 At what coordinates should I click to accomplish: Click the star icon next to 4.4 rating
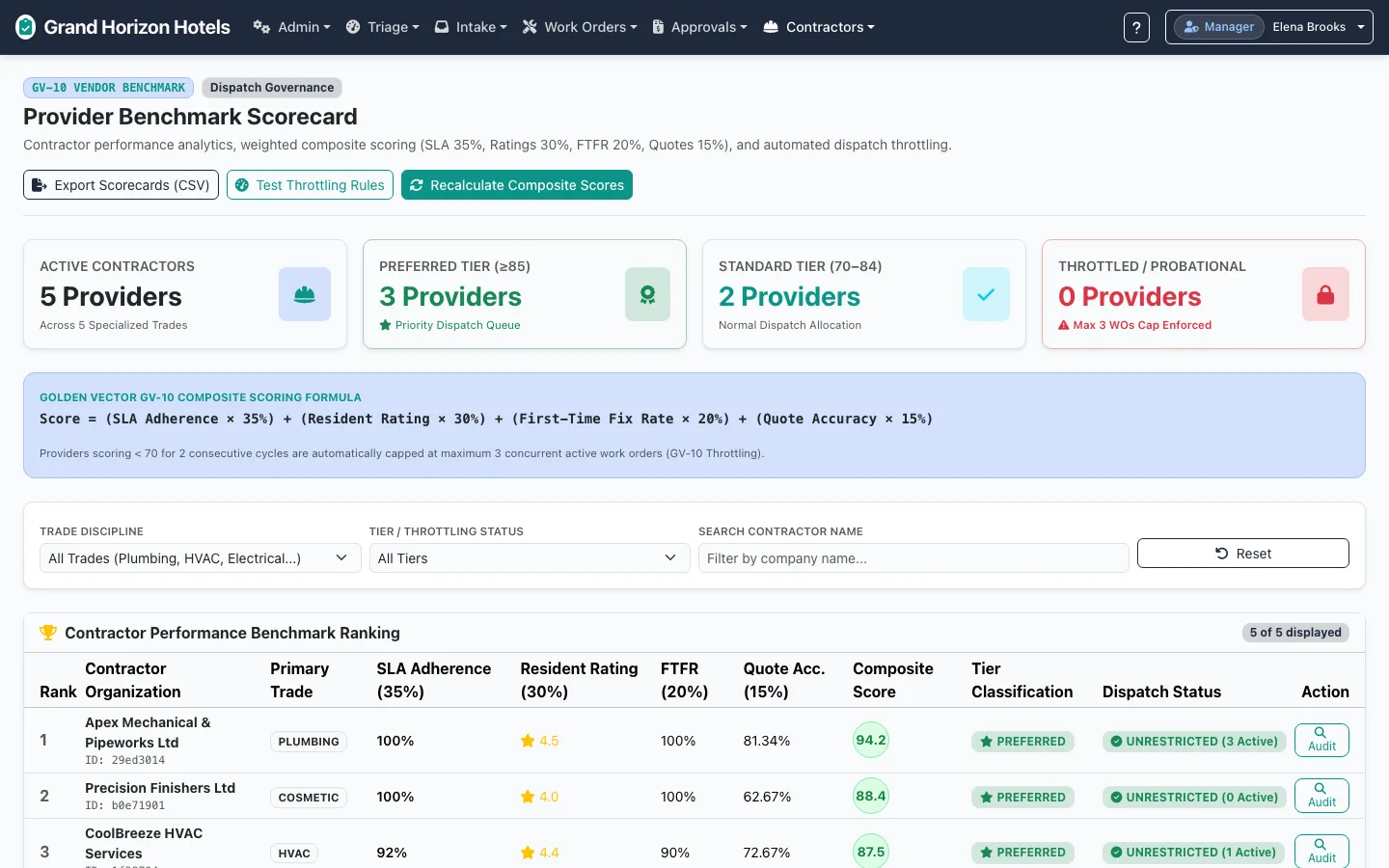point(528,853)
